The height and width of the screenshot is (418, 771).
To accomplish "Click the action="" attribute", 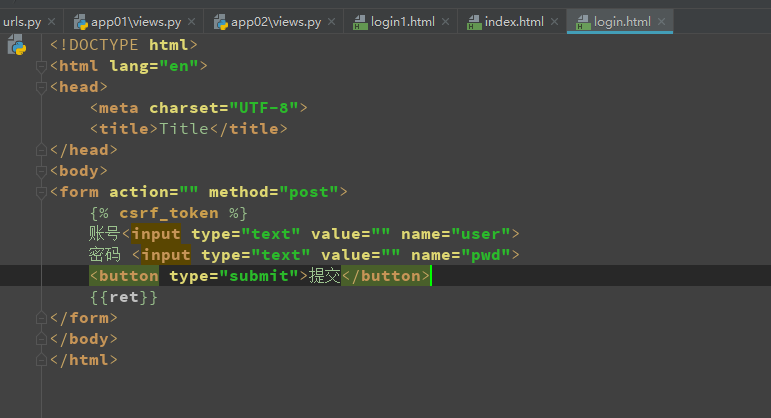I will click(x=153, y=192).
